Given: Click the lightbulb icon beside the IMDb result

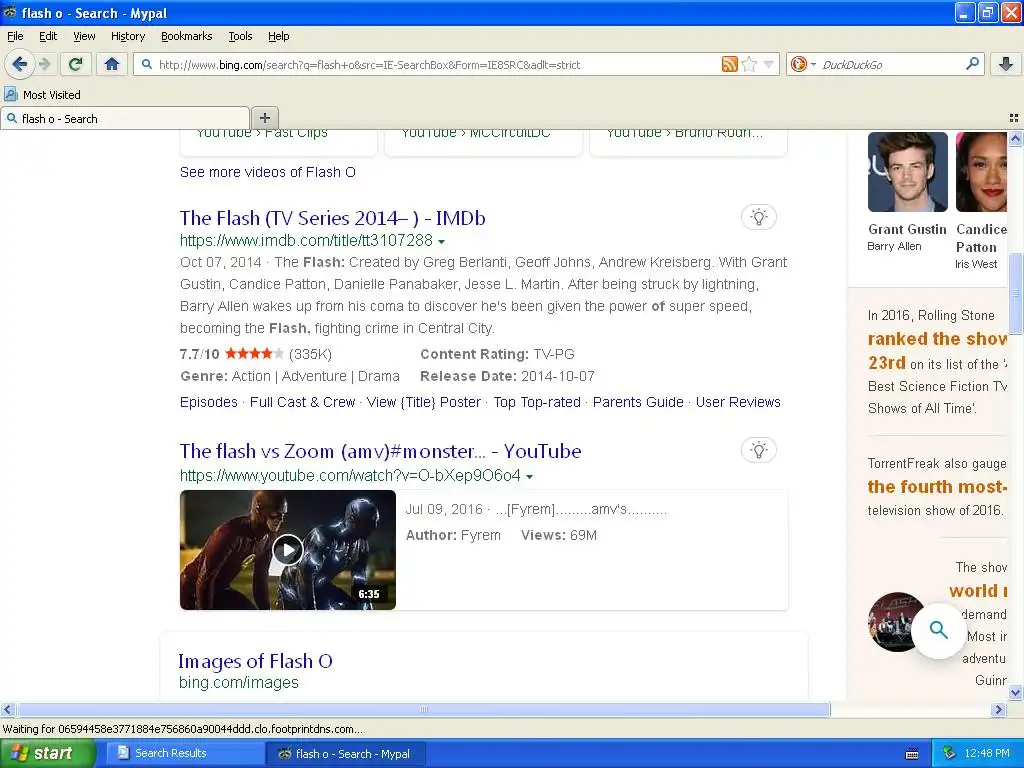Looking at the screenshot, I should pyautogui.click(x=758, y=217).
